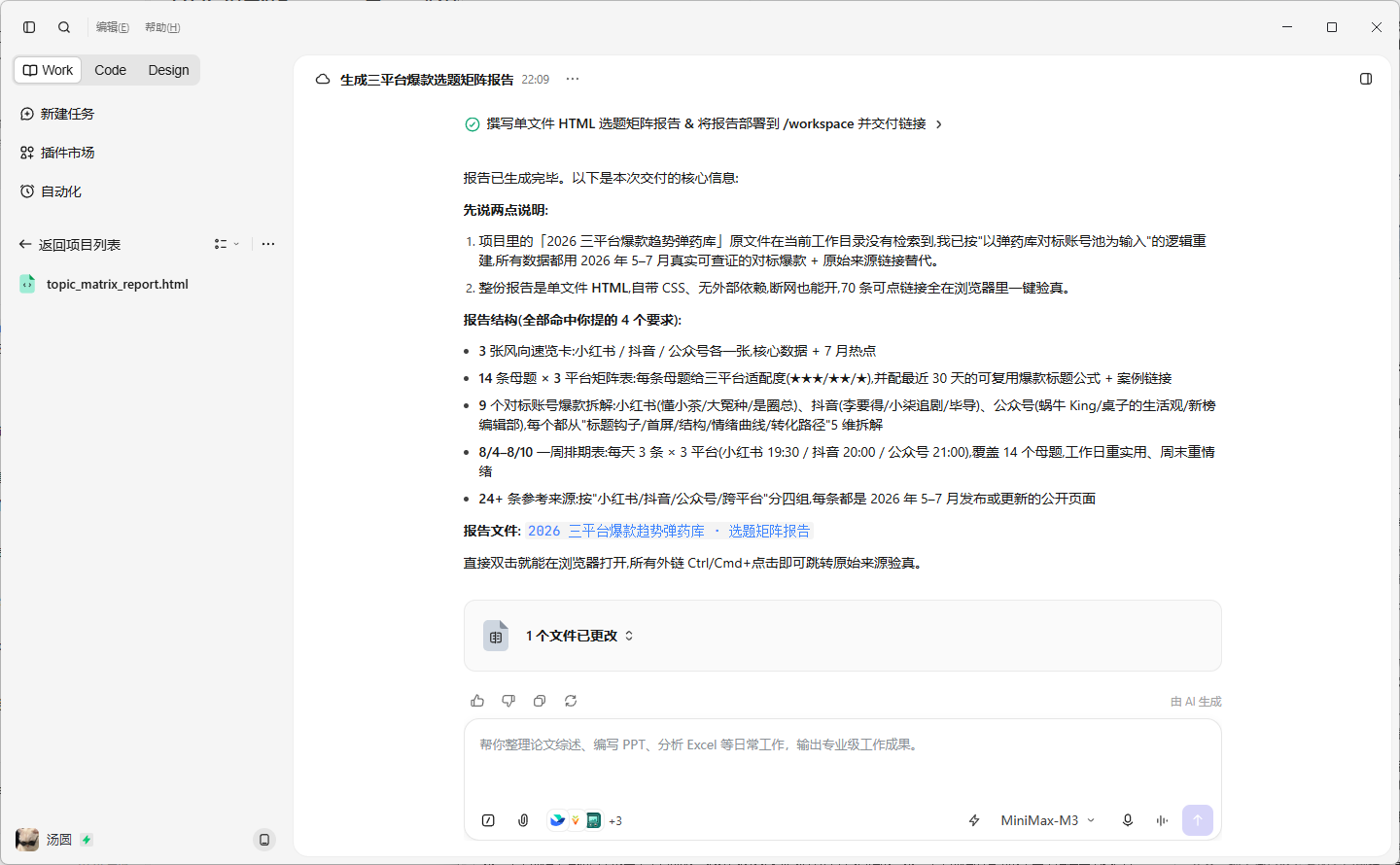
Task: Expand the list view mode dropdown
Action: (227, 244)
